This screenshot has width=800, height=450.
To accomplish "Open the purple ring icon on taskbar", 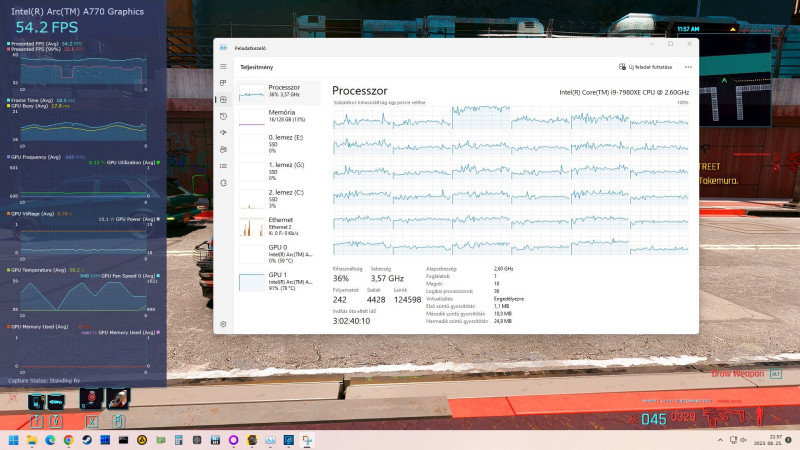I will [x=234, y=440].
